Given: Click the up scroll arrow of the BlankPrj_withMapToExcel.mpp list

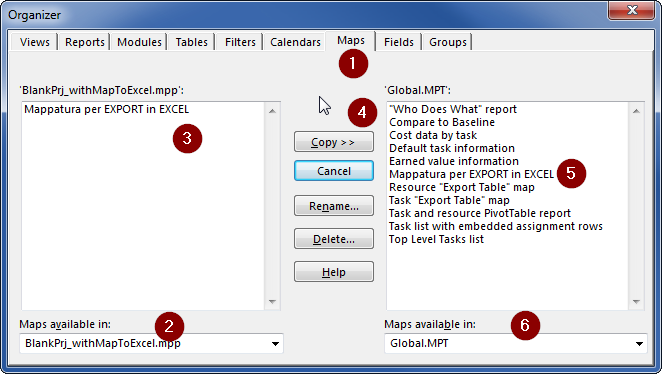Looking at the screenshot, I should 272,111.
